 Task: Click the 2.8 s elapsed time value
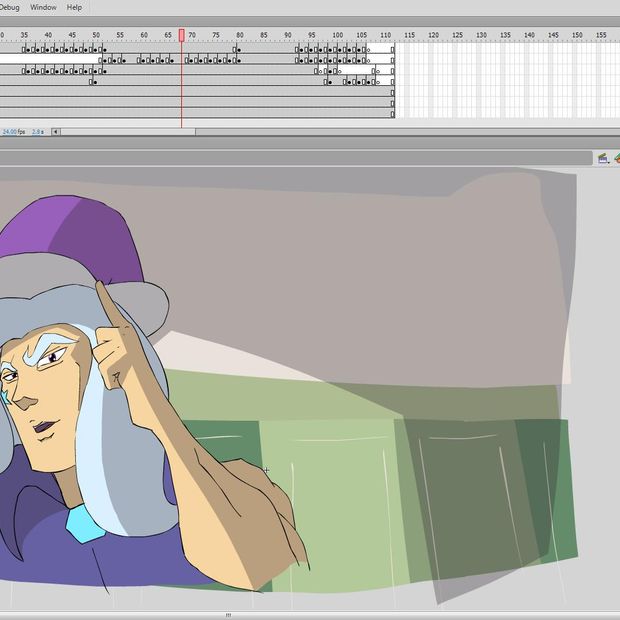(38, 132)
